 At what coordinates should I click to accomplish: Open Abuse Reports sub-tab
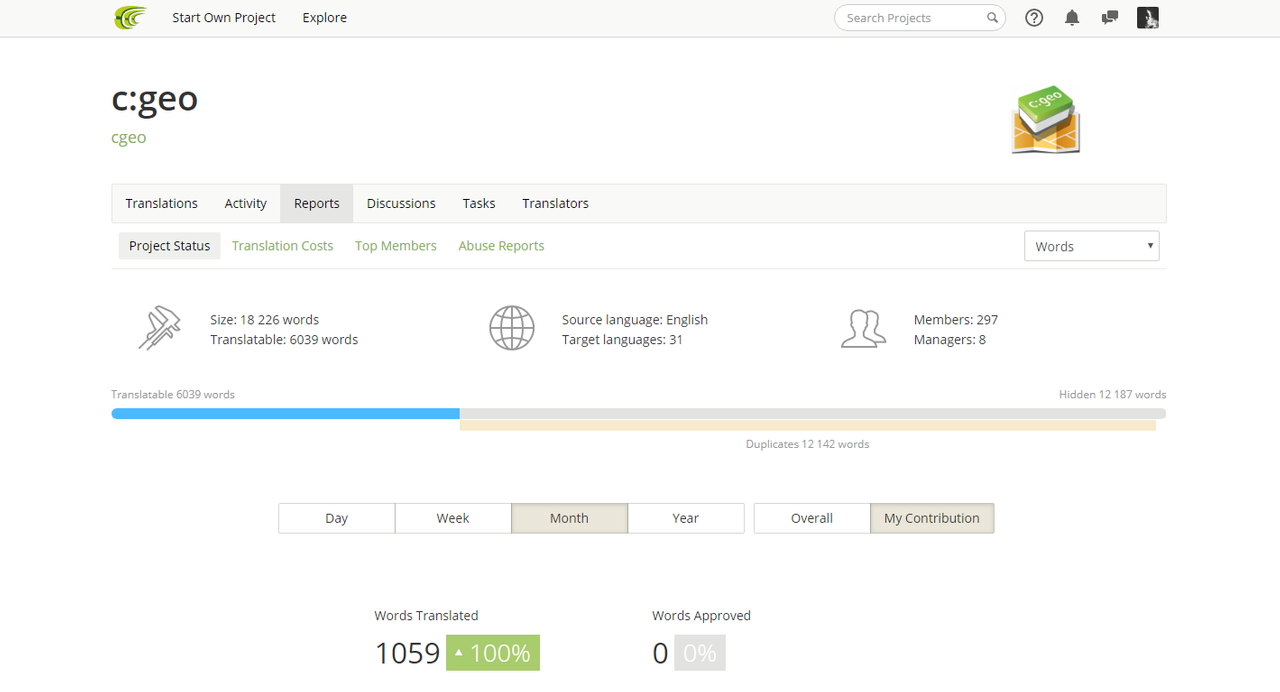502,246
